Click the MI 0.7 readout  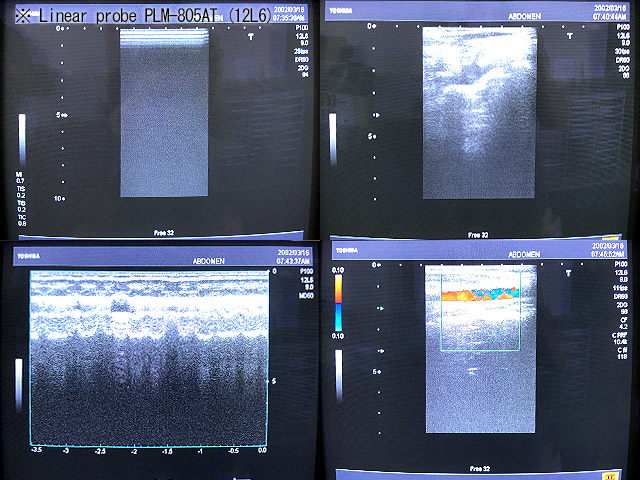(x=20, y=178)
